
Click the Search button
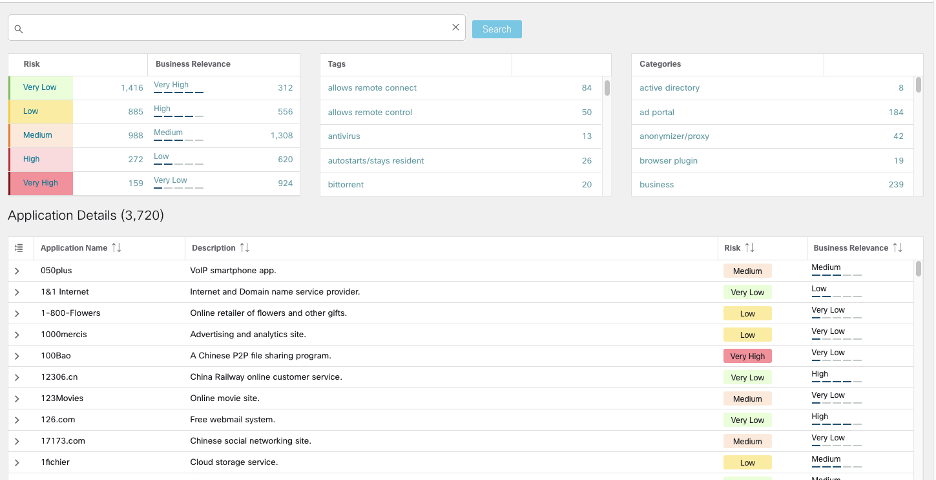click(x=497, y=29)
